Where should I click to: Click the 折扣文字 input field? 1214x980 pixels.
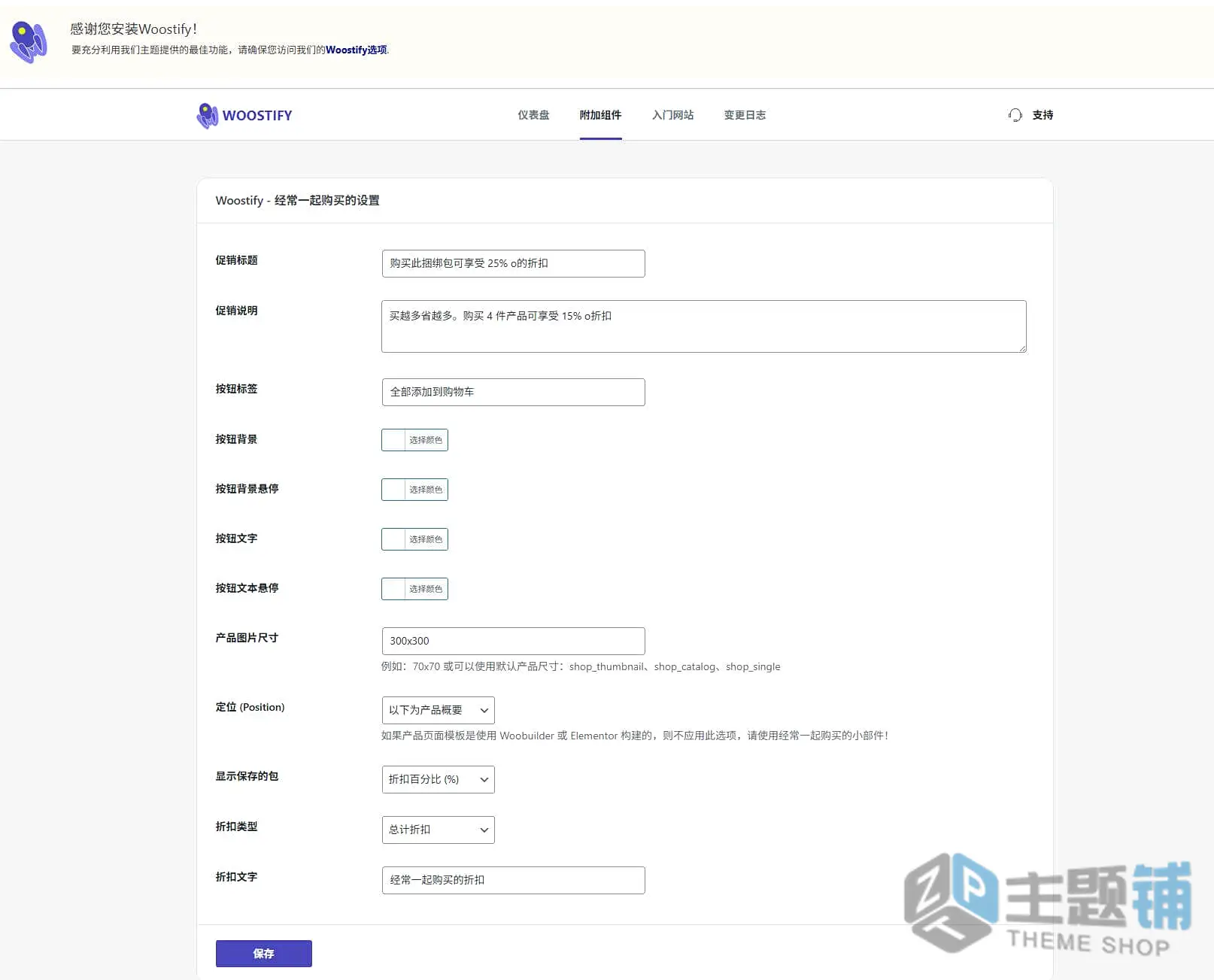pyautogui.click(x=513, y=880)
